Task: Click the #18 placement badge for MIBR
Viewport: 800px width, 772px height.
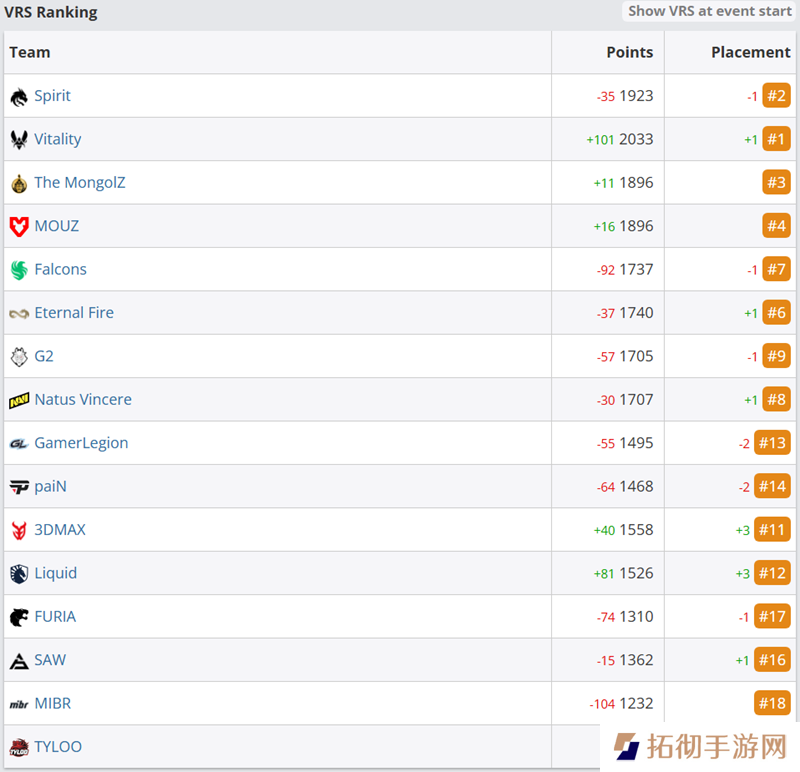Action: [772, 703]
